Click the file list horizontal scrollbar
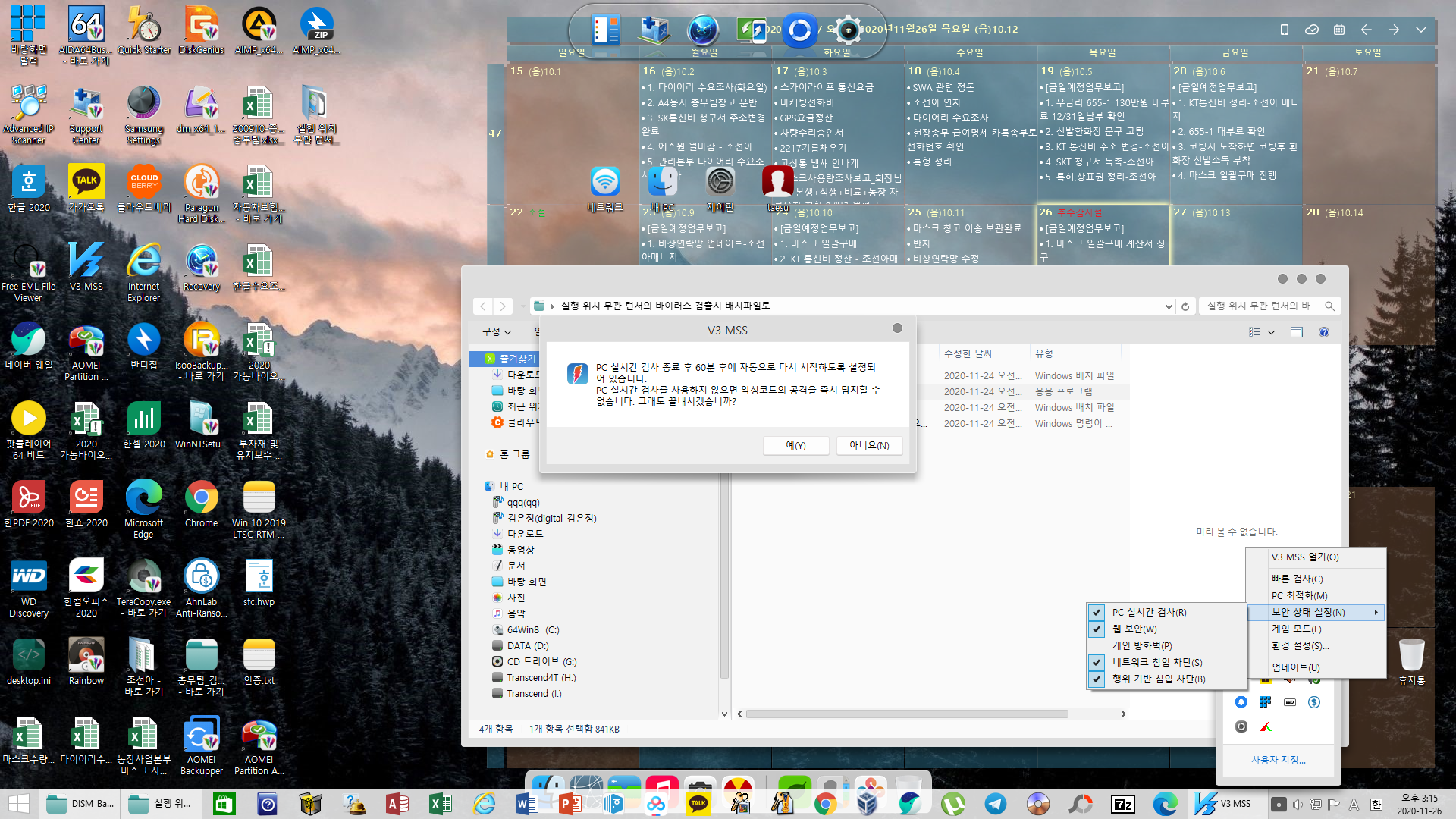Viewport: 1456px width, 819px height. (907, 714)
